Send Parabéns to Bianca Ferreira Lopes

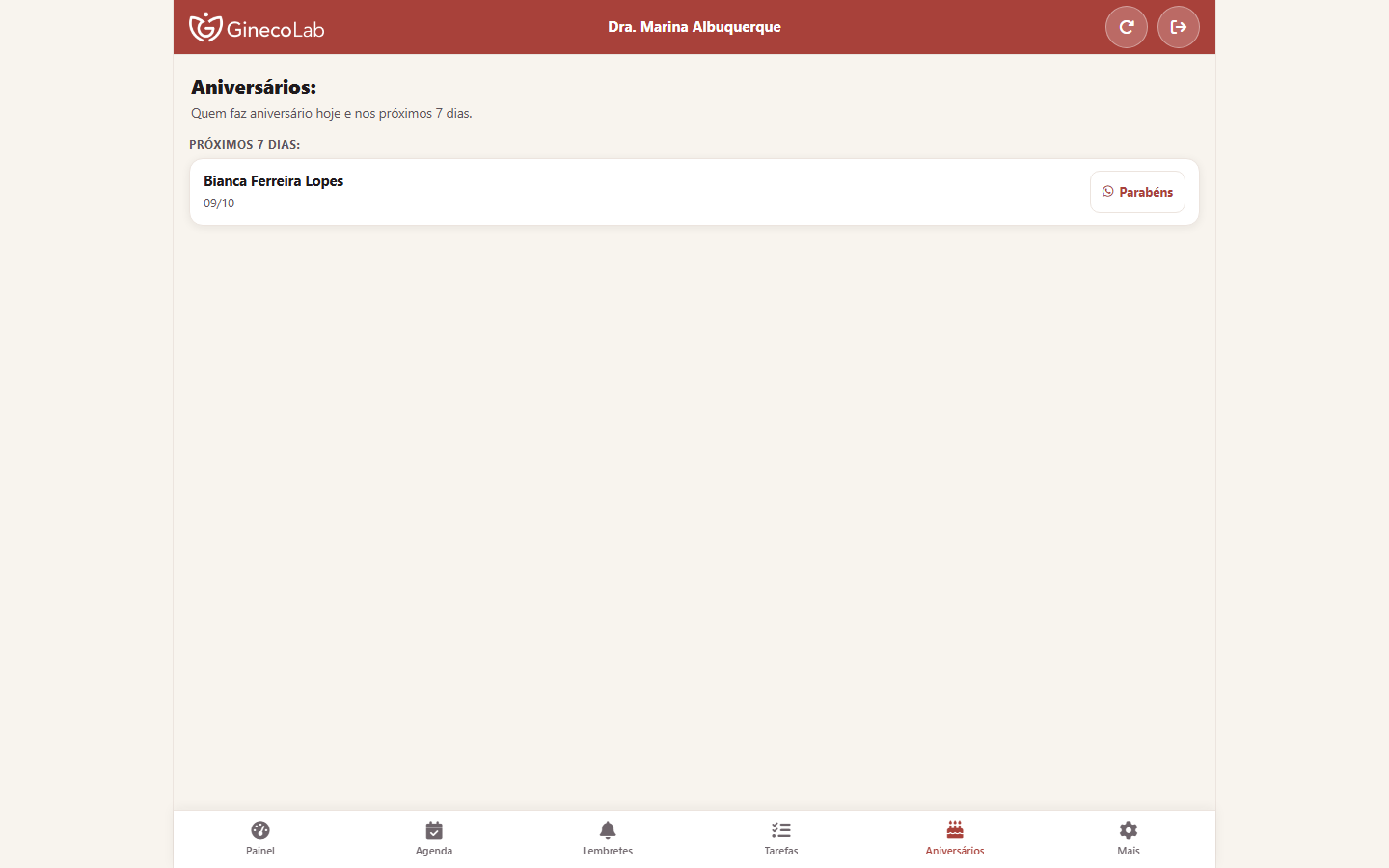[1137, 192]
